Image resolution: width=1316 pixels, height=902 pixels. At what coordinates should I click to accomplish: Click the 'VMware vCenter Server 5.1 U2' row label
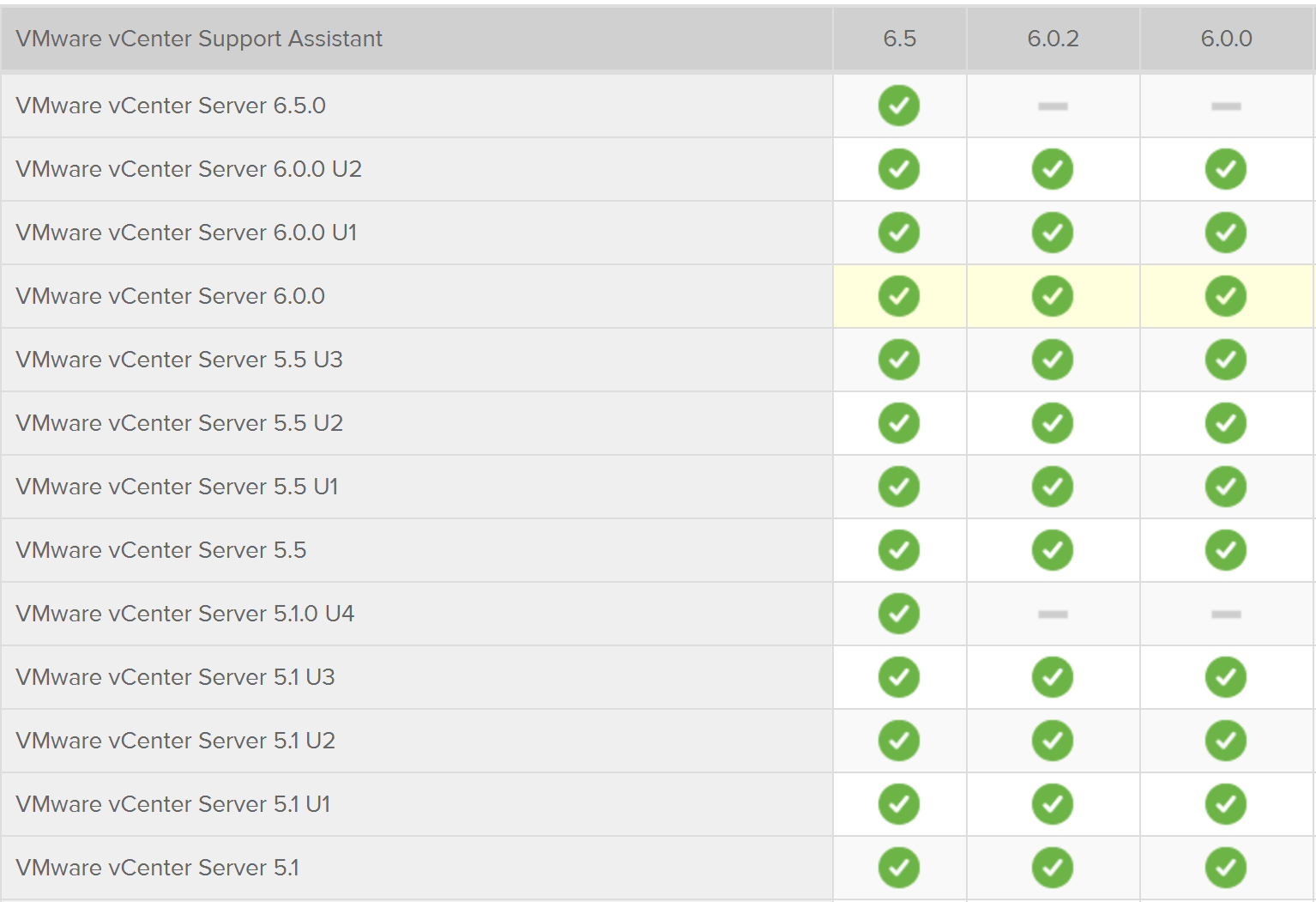(x=175, y=741)
